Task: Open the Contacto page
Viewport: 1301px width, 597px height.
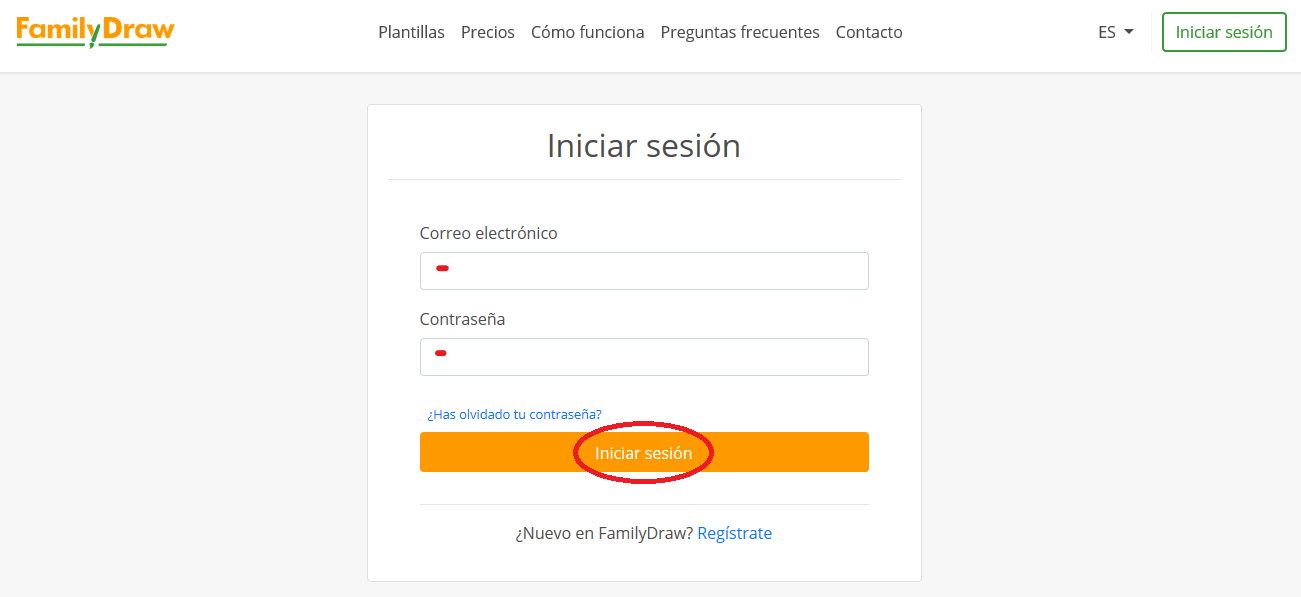Action: pos(869,32)
